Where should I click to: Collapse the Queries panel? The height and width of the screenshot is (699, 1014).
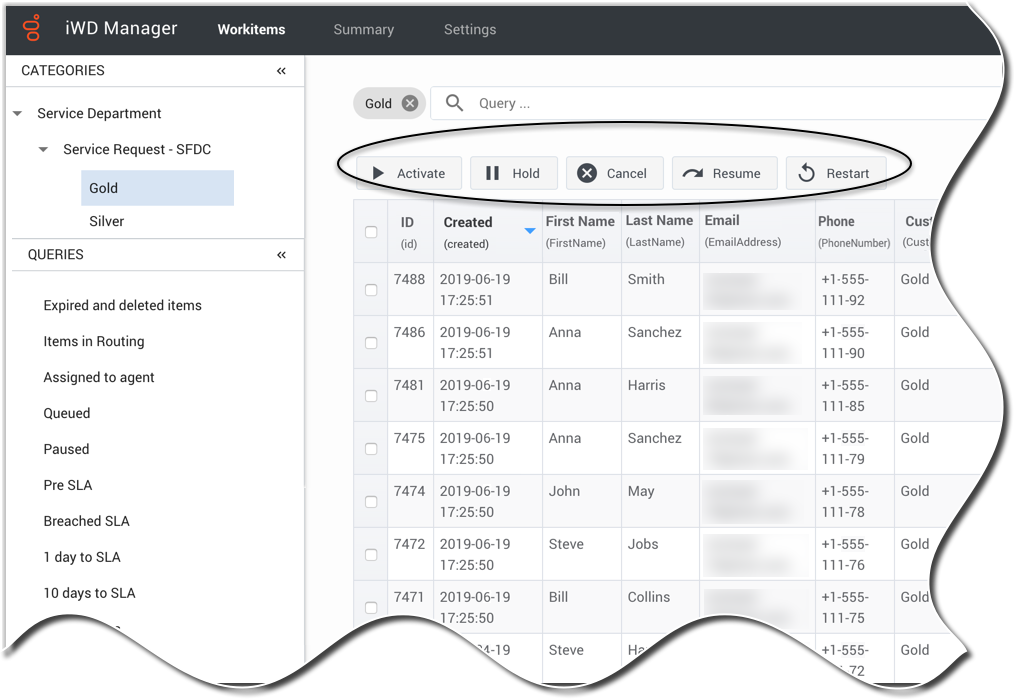click(281, 255)
